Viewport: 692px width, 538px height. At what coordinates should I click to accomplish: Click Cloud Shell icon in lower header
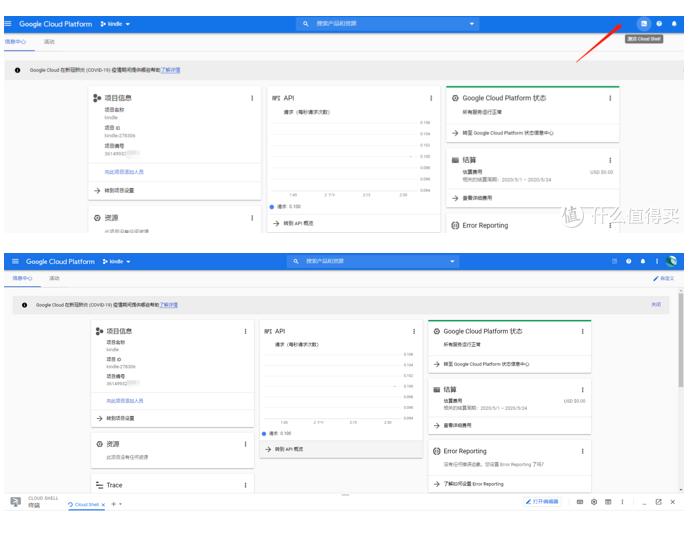pyautogui.click(x=614, y=261)
